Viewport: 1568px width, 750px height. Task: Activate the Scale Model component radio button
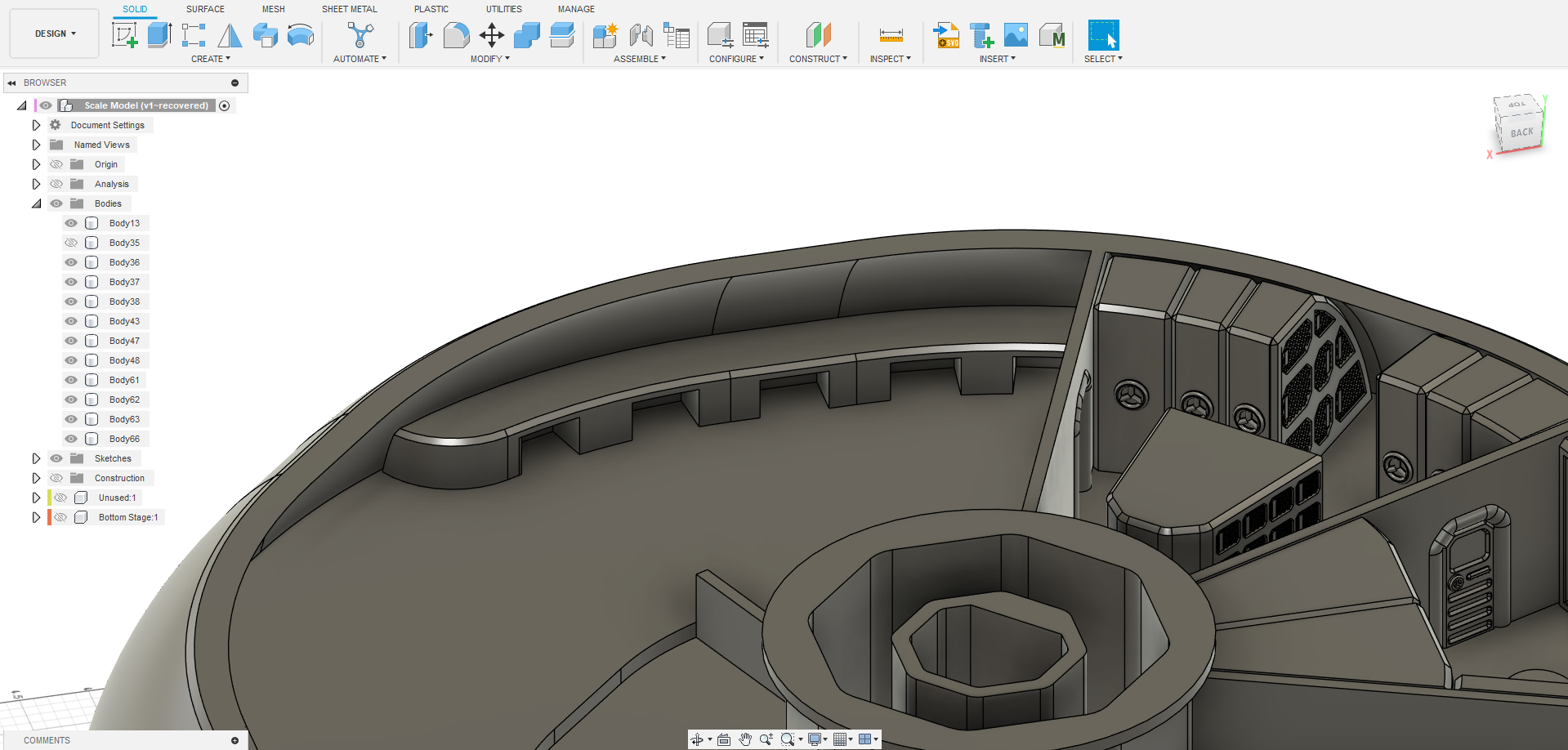tap(225, 105)
